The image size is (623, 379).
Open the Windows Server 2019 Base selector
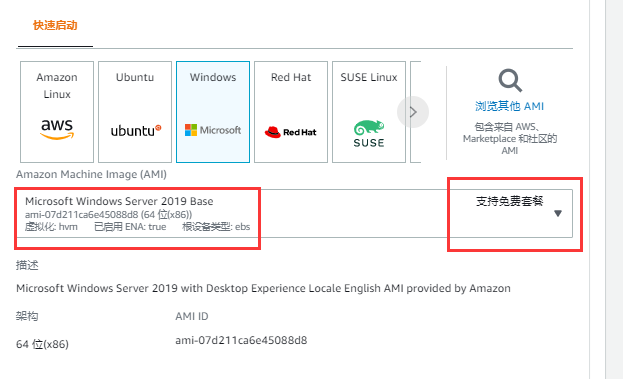(294, 213)
